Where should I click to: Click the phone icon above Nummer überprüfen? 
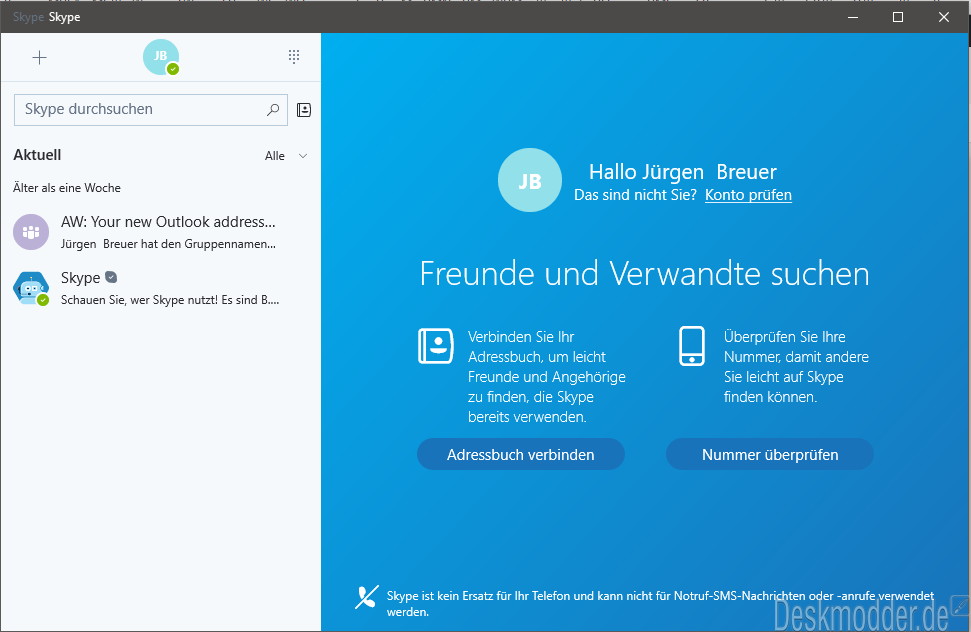(692, 346)
